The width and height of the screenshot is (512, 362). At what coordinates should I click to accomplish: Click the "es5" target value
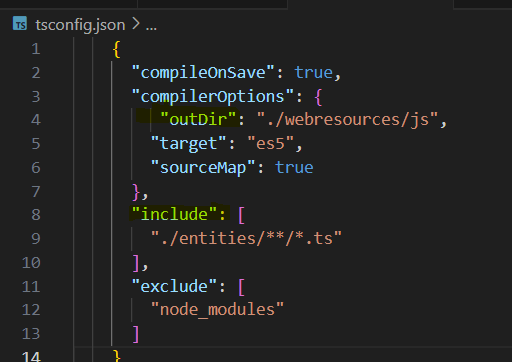(x=270, y=143)
